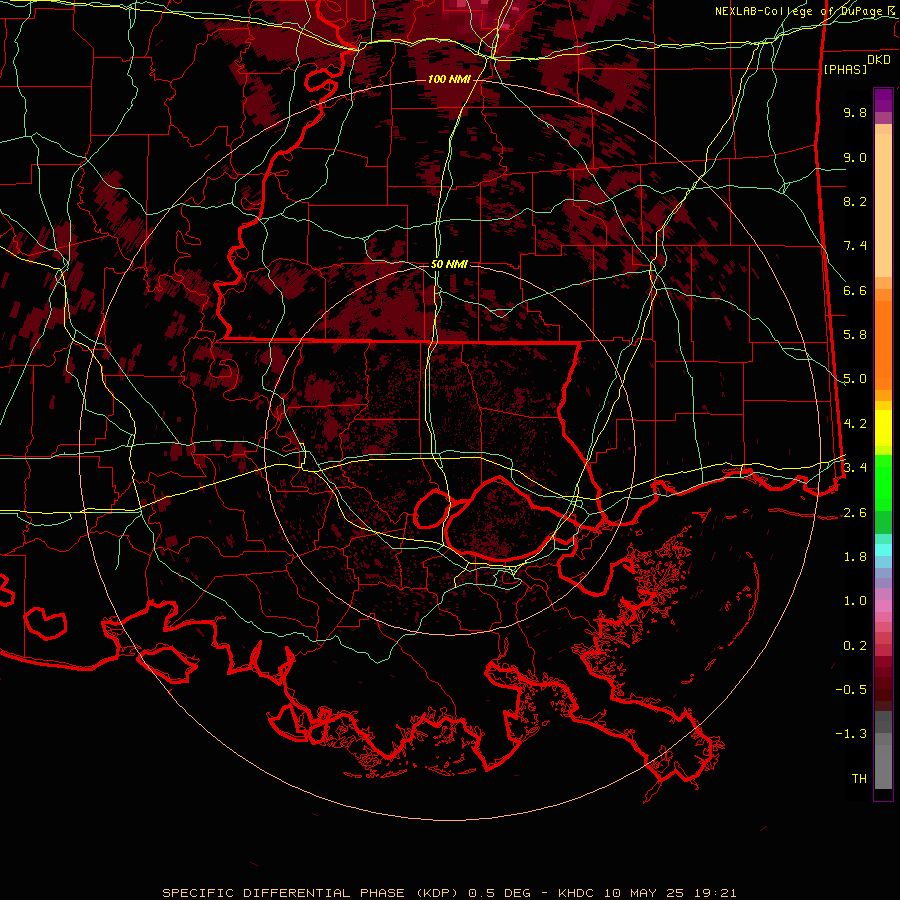The height and width of the screenshot is (900, 900).
Task: Click the 3.4 scale value
Action: (x=855, y=468)
